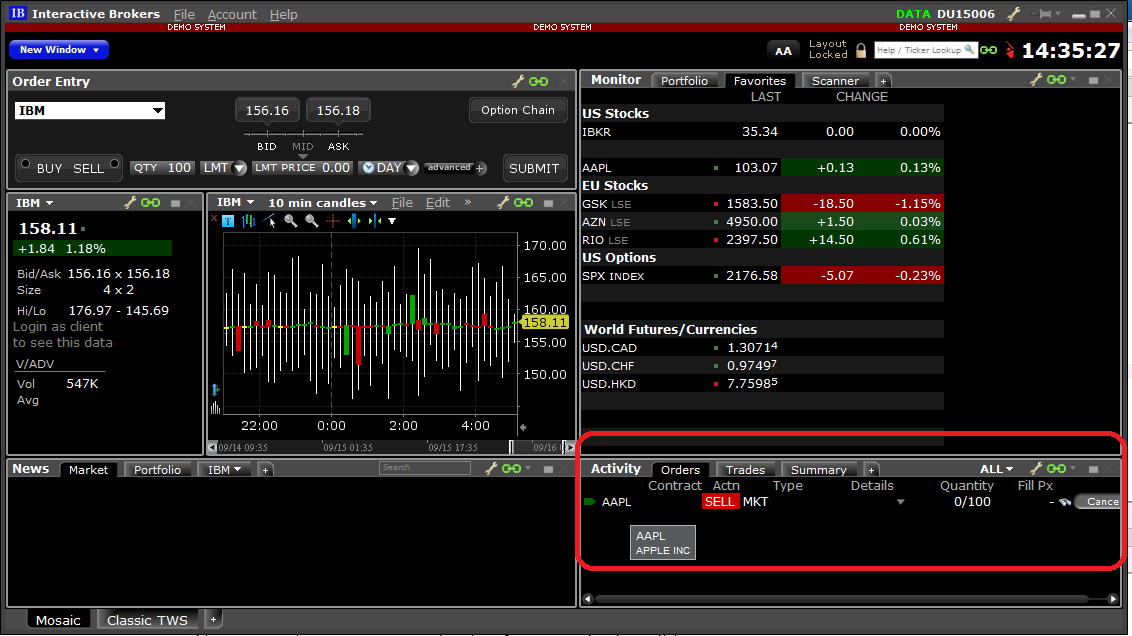This screenshot has width=1132, height=636.
Task: Click the bar chart type icon in chart toolbar
Action: (x=249, y=221)
